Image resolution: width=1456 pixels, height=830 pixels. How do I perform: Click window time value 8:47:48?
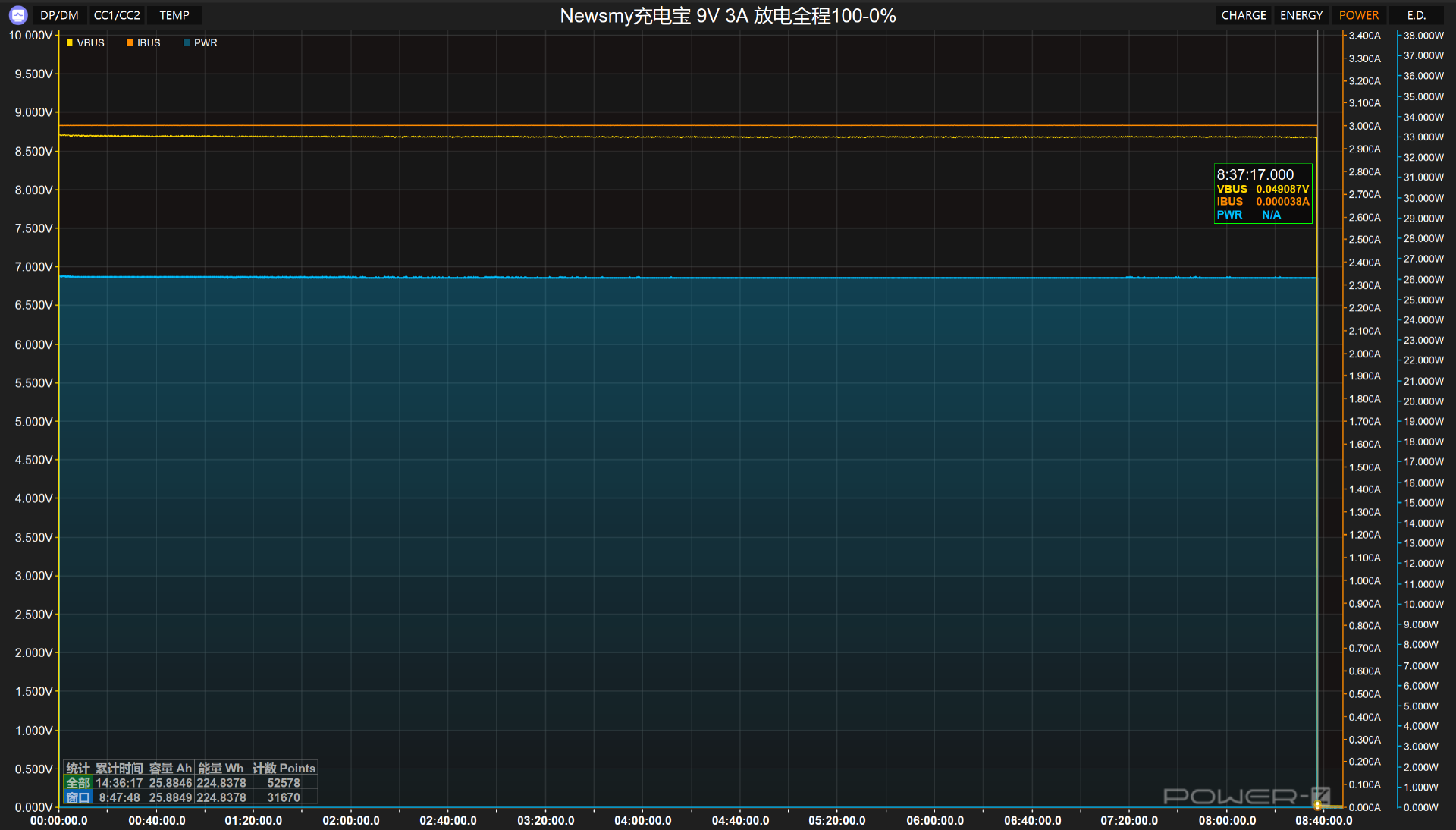[120, 797]
